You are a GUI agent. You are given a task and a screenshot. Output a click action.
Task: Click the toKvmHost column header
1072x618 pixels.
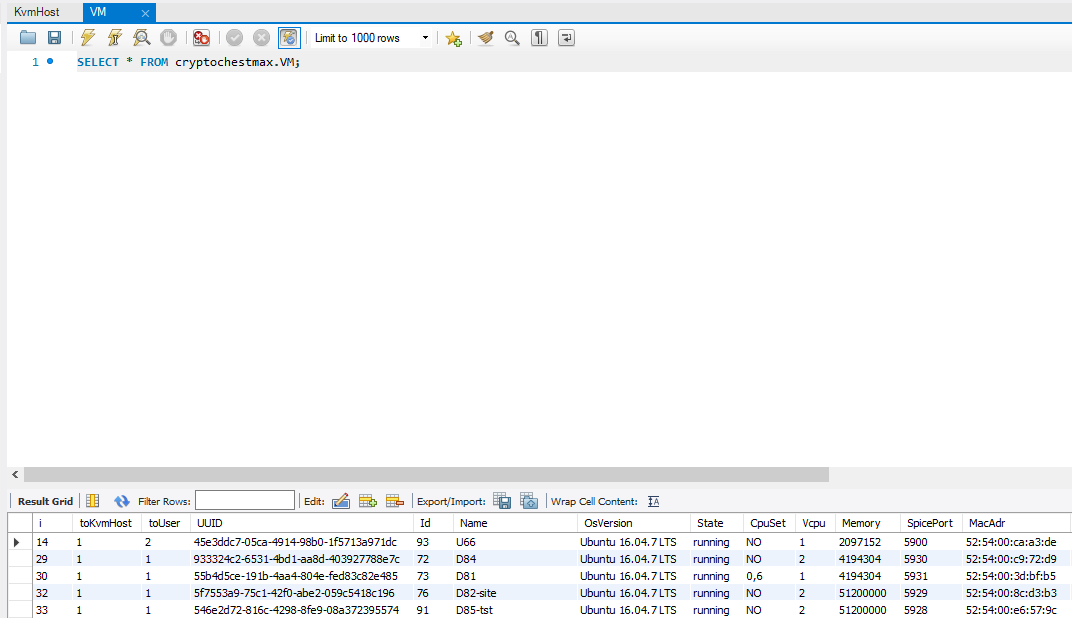click(x=106, y=523)
